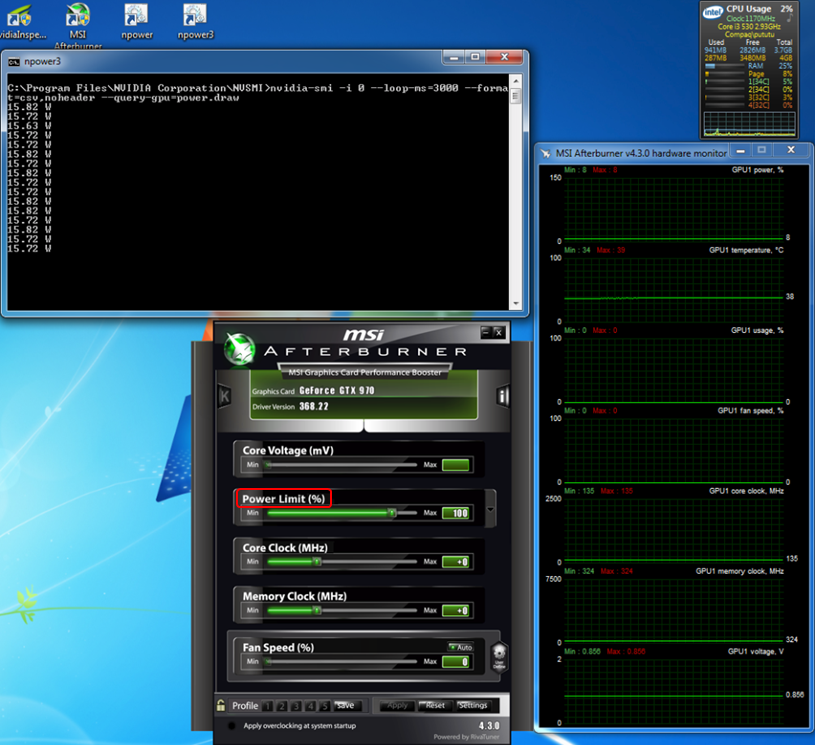Open the npower3 console window system menu
Image resolution: width=815 pixels, height=745 pixels.
pos(13,61)
